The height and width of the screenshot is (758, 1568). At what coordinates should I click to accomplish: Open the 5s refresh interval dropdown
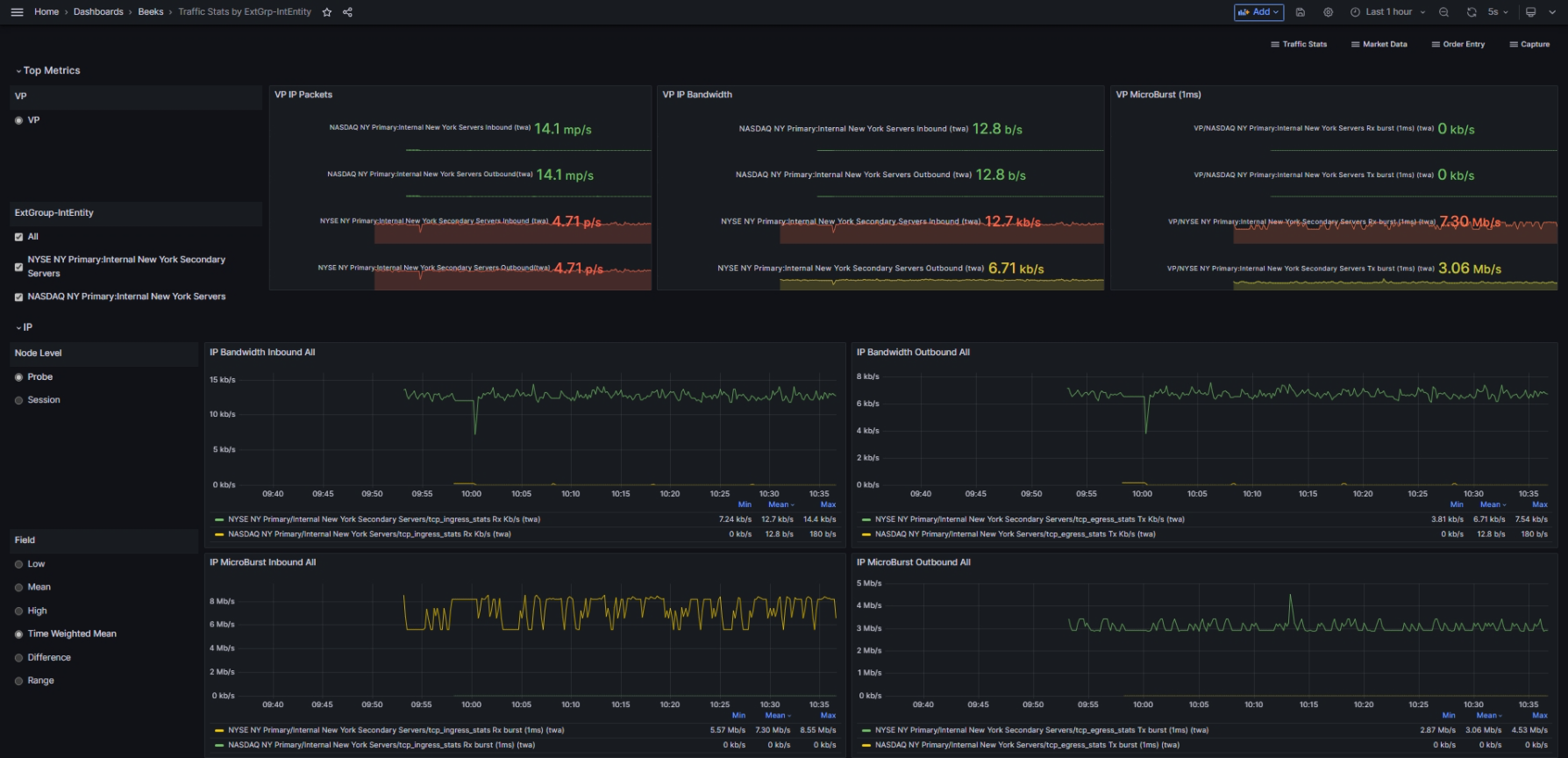click(x=1497, y=12)
